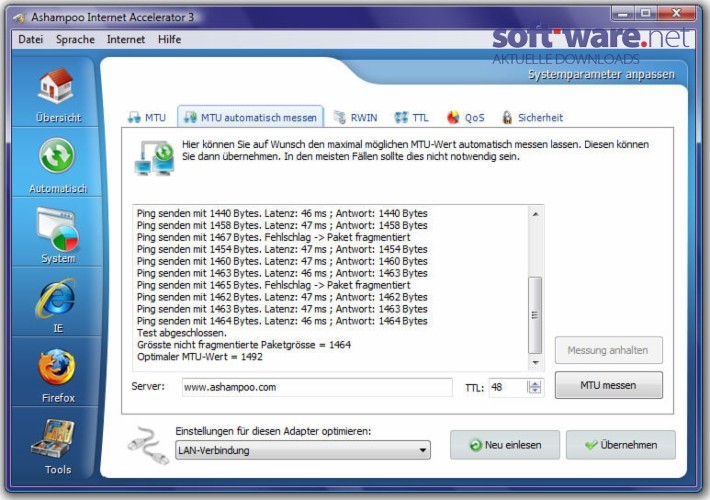
Task: Select failed ping line with 1467 Bytes
Action: 273,237
